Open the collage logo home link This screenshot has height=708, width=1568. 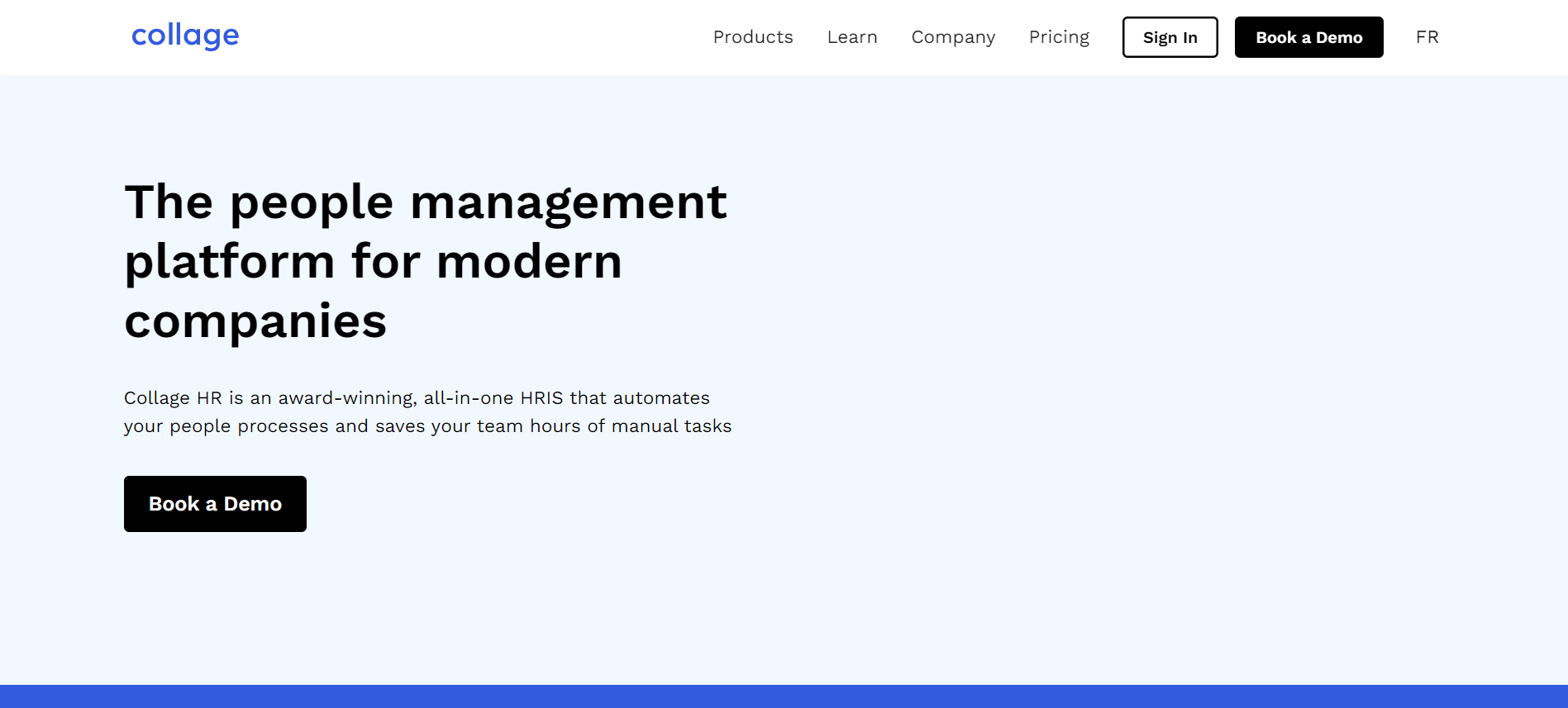pos(185,36)
